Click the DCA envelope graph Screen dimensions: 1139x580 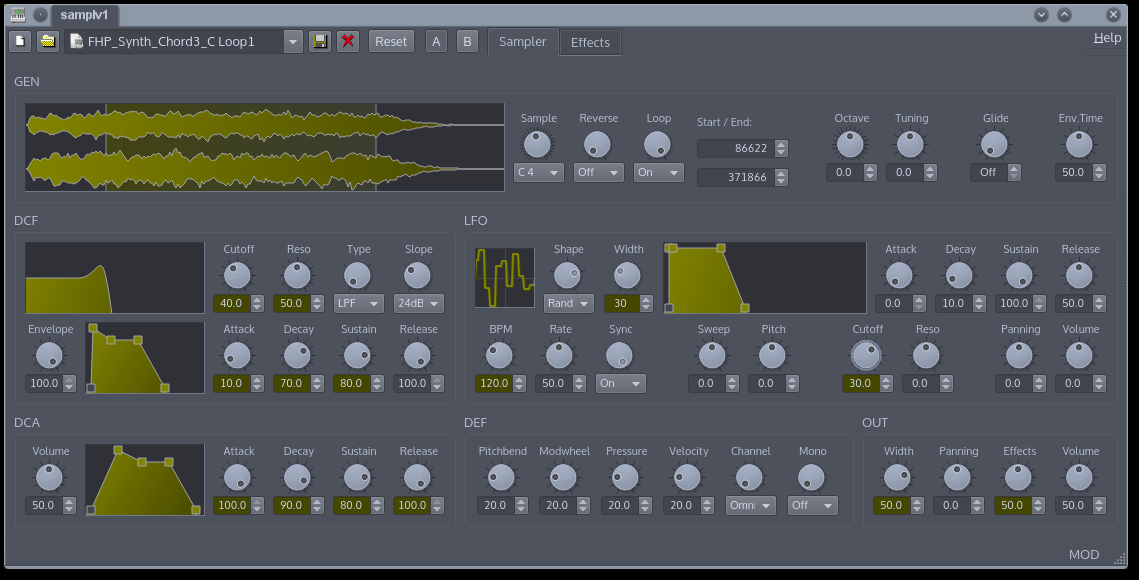tap(145, 480)
